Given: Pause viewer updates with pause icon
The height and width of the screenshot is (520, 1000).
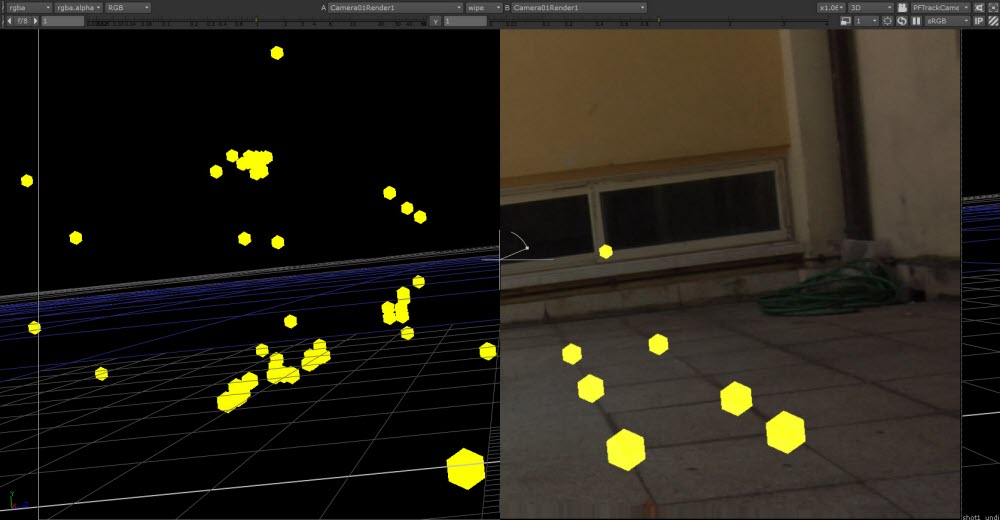Looking at the screenshot, I should [916, 21].
